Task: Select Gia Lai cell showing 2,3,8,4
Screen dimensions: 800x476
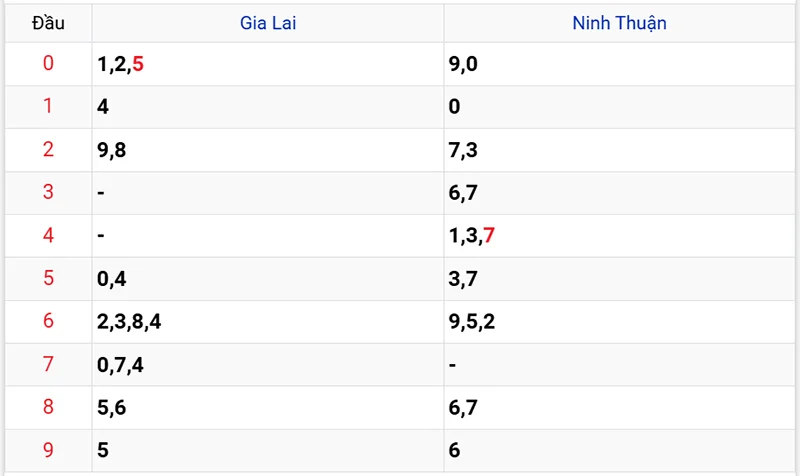Action: tap(129, 322)
